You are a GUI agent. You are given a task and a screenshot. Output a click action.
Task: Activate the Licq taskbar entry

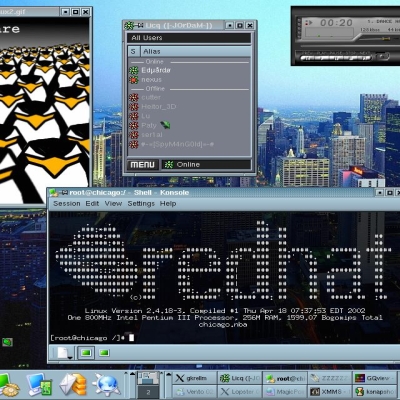click(x=240, y=378)
